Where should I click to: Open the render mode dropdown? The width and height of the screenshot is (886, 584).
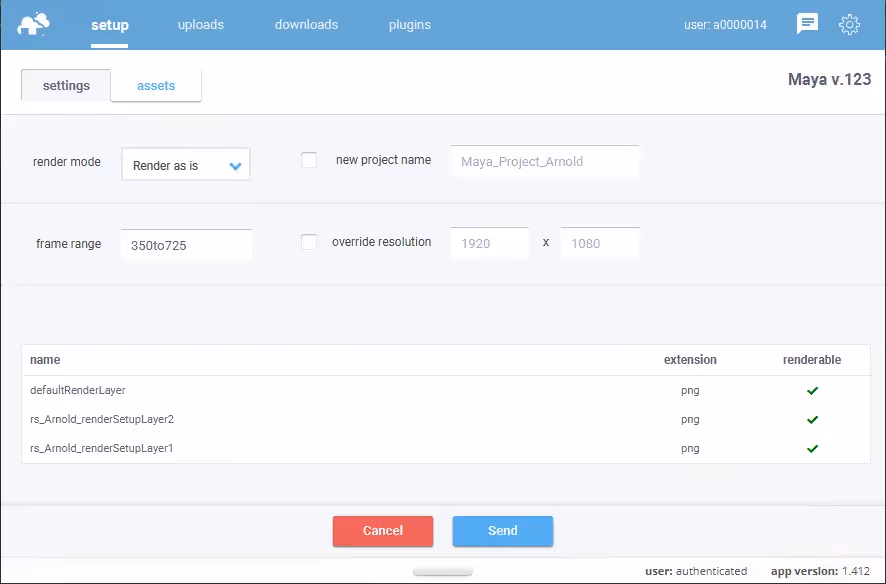186,165
